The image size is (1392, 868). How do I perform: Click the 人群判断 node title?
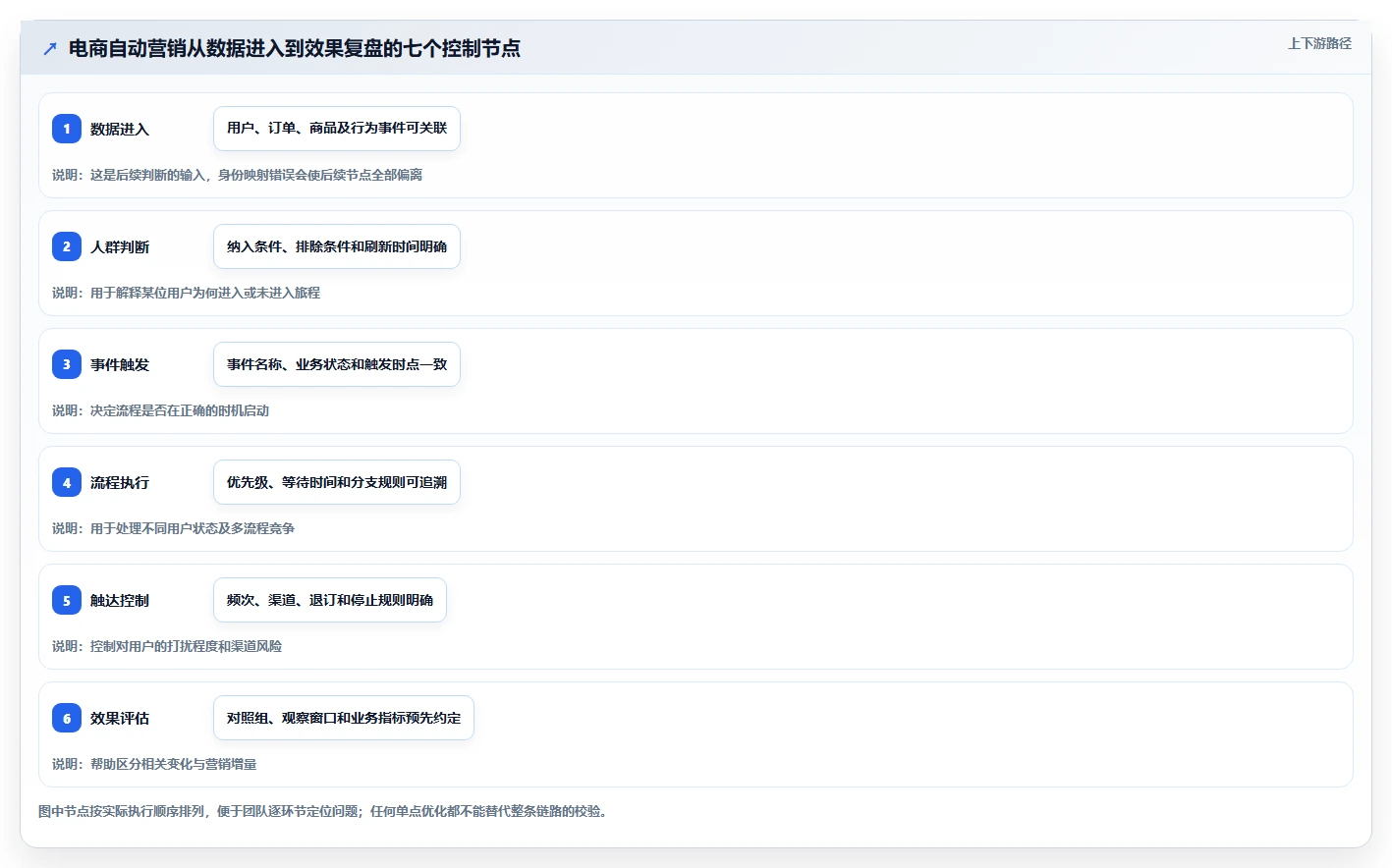[x=120, y=246]
